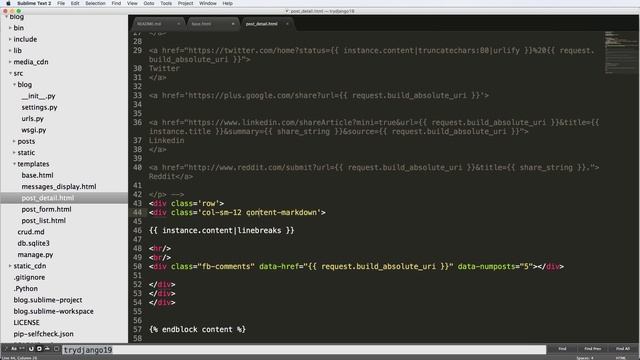Screen dimensions: 640x360
Task: Open __init__.py in sidebar
Action: pos(38,96)
